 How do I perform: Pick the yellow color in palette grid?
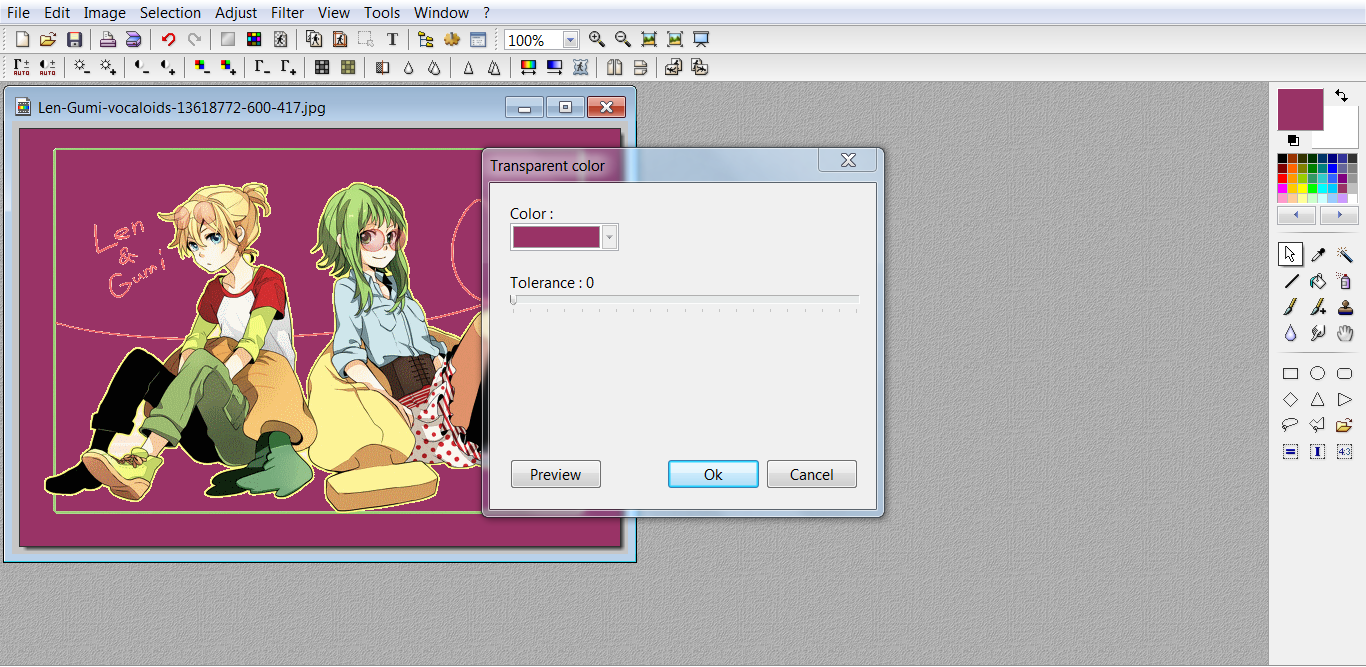pyautogui.click(x=1304, y=188)
